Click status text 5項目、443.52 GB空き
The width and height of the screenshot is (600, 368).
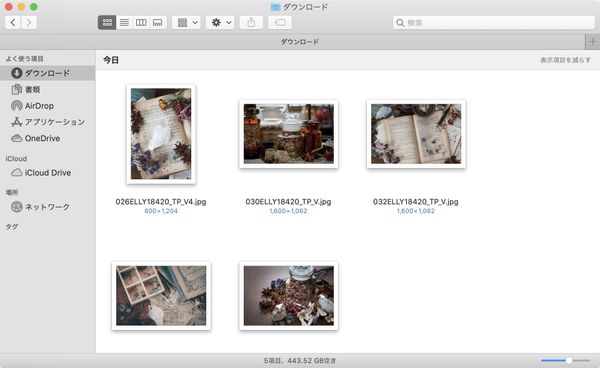[300, 360]
